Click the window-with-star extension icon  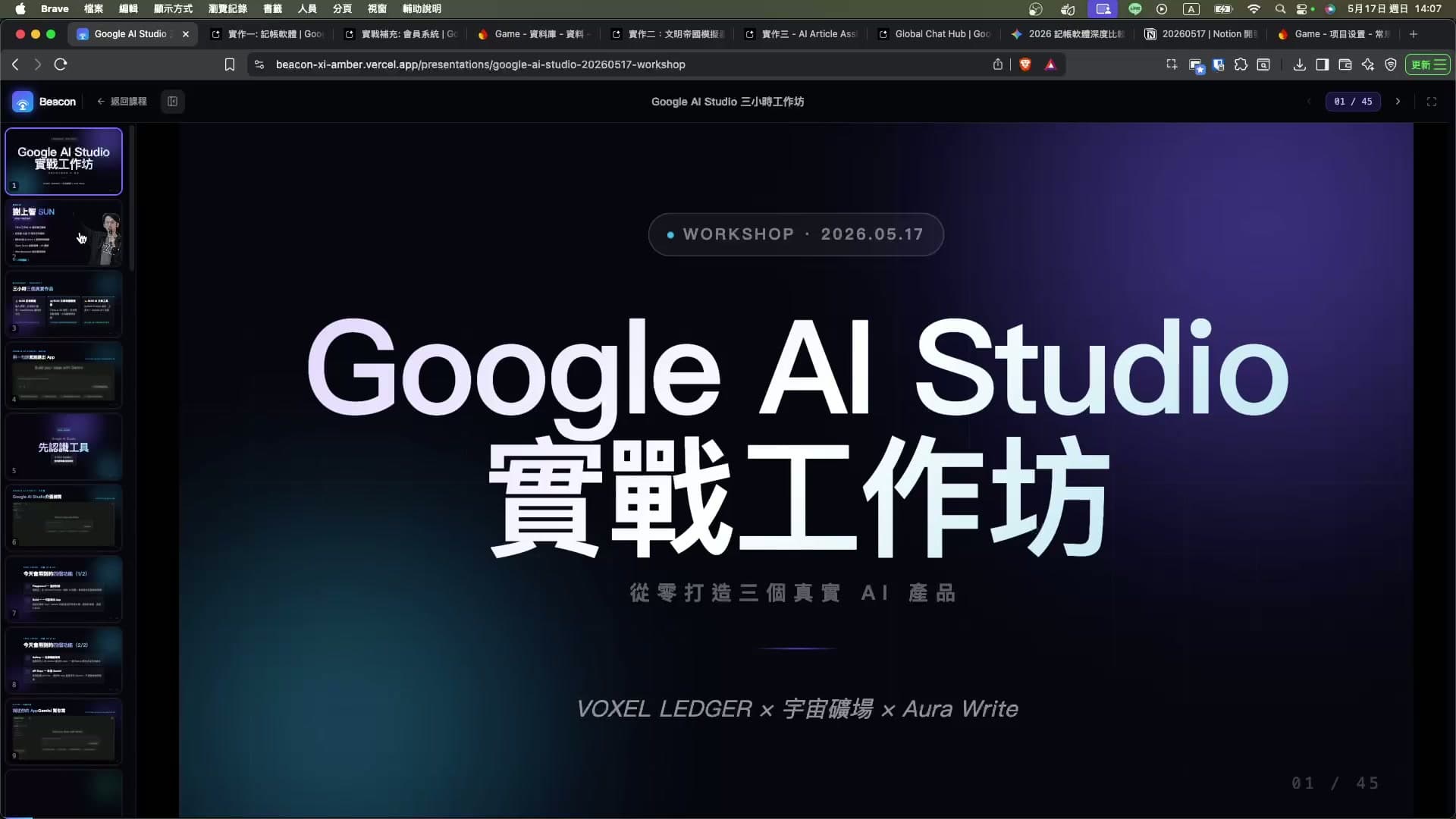pos(1197,66)
